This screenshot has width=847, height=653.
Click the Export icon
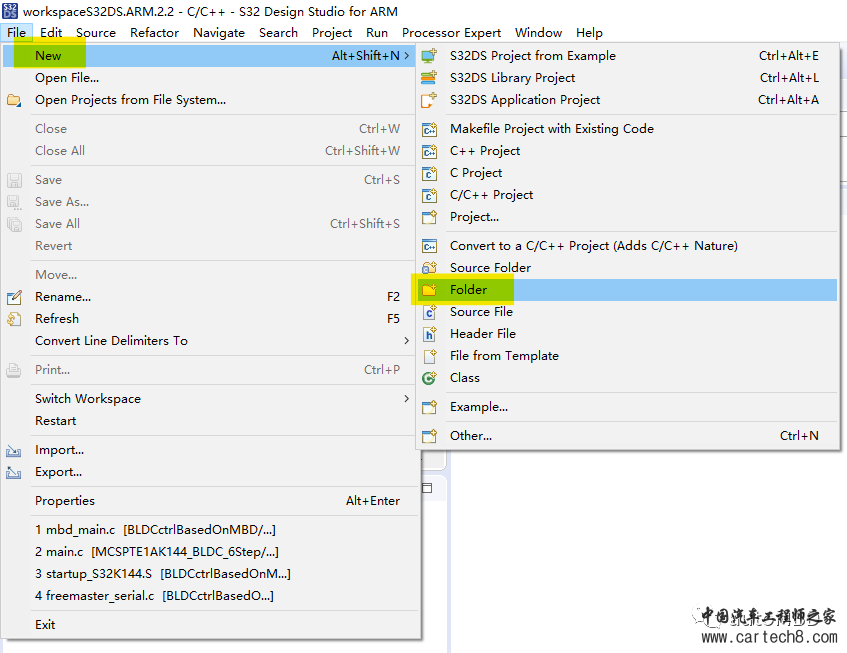click(x=14, y=473)
